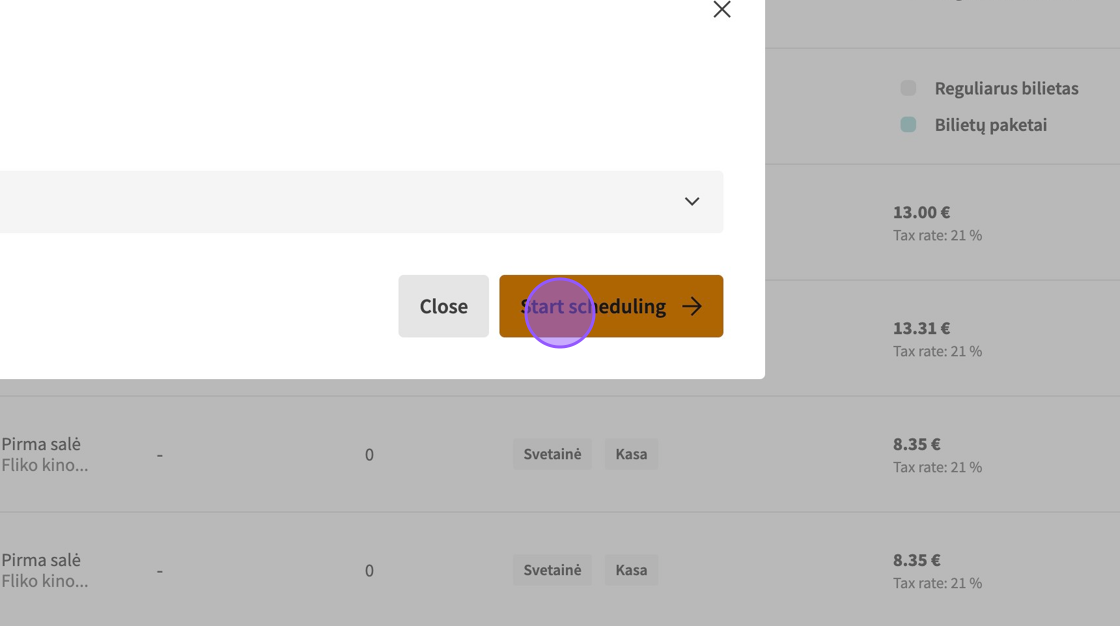Click Svetainė tag in the upper Pirma salė row
The image size is (1120, 626).
(552, 454)
